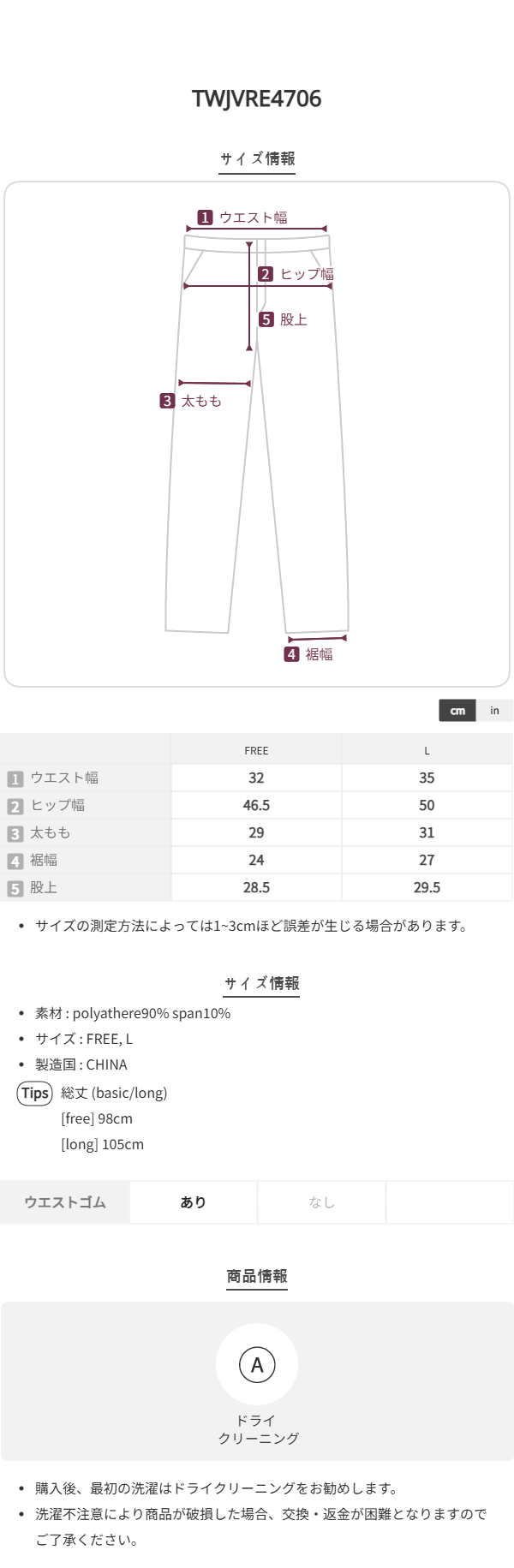Click the TWJVRE4706 product code title
Viewport: 514px width, 1568px height.
(x=257, y=98)
